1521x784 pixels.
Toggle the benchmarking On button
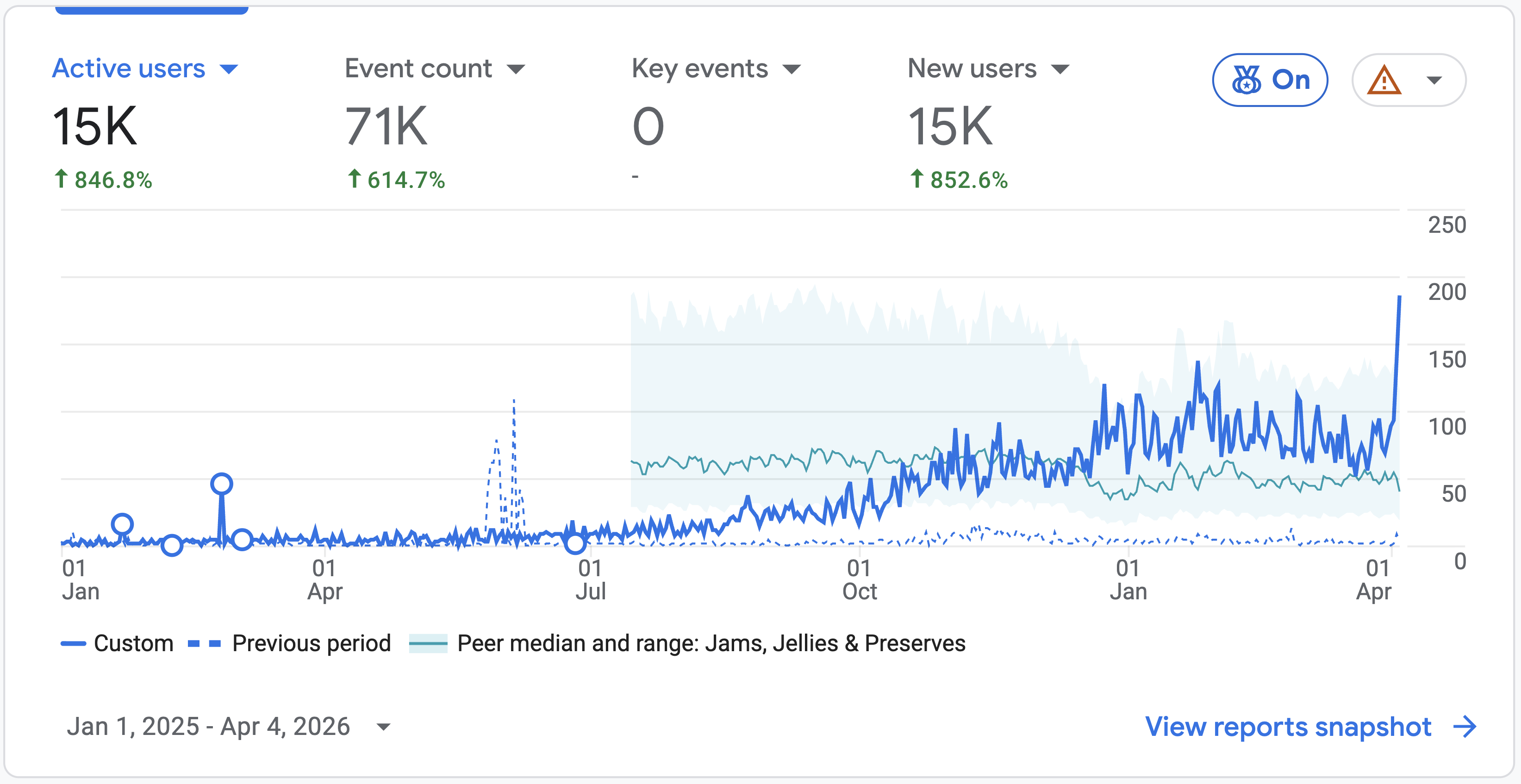(x=1270, y=80)
